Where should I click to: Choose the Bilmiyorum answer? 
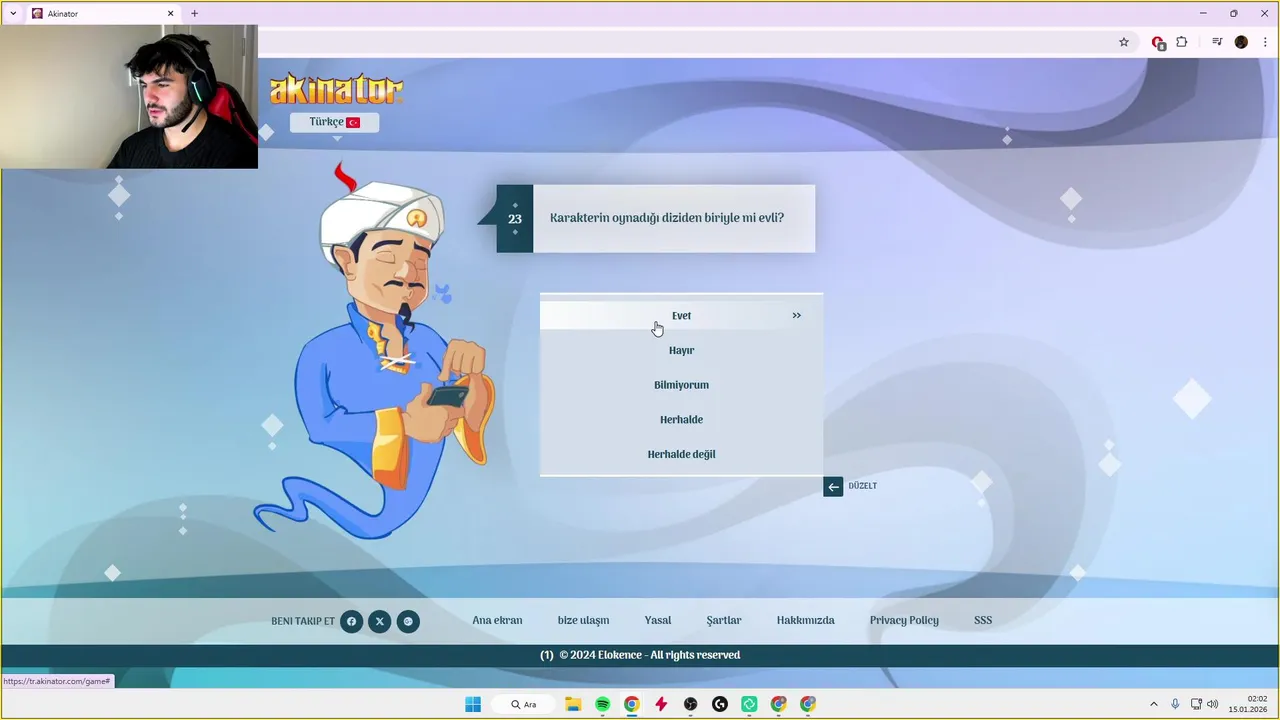[x=681, y=385]
